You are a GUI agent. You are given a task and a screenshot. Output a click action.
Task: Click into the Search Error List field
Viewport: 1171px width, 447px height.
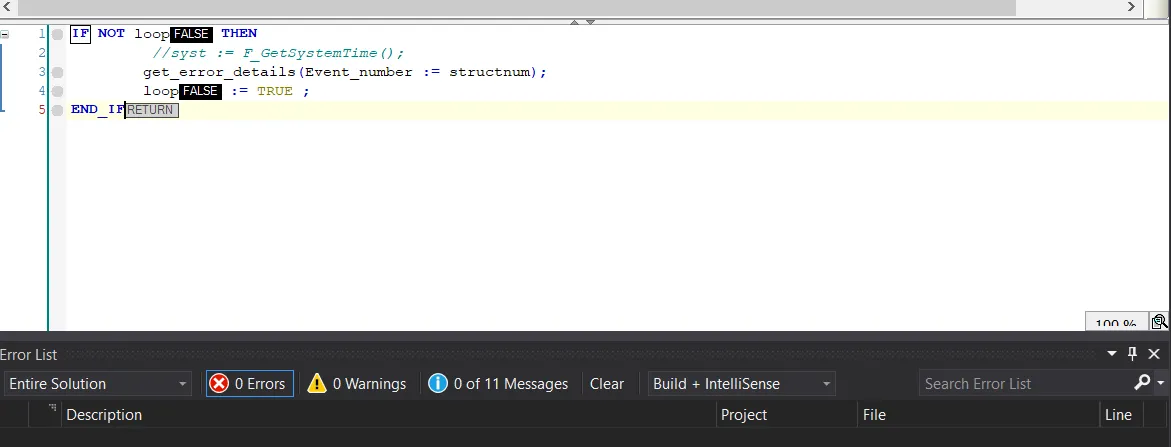pyautogui.click(x=1025, y=383)
